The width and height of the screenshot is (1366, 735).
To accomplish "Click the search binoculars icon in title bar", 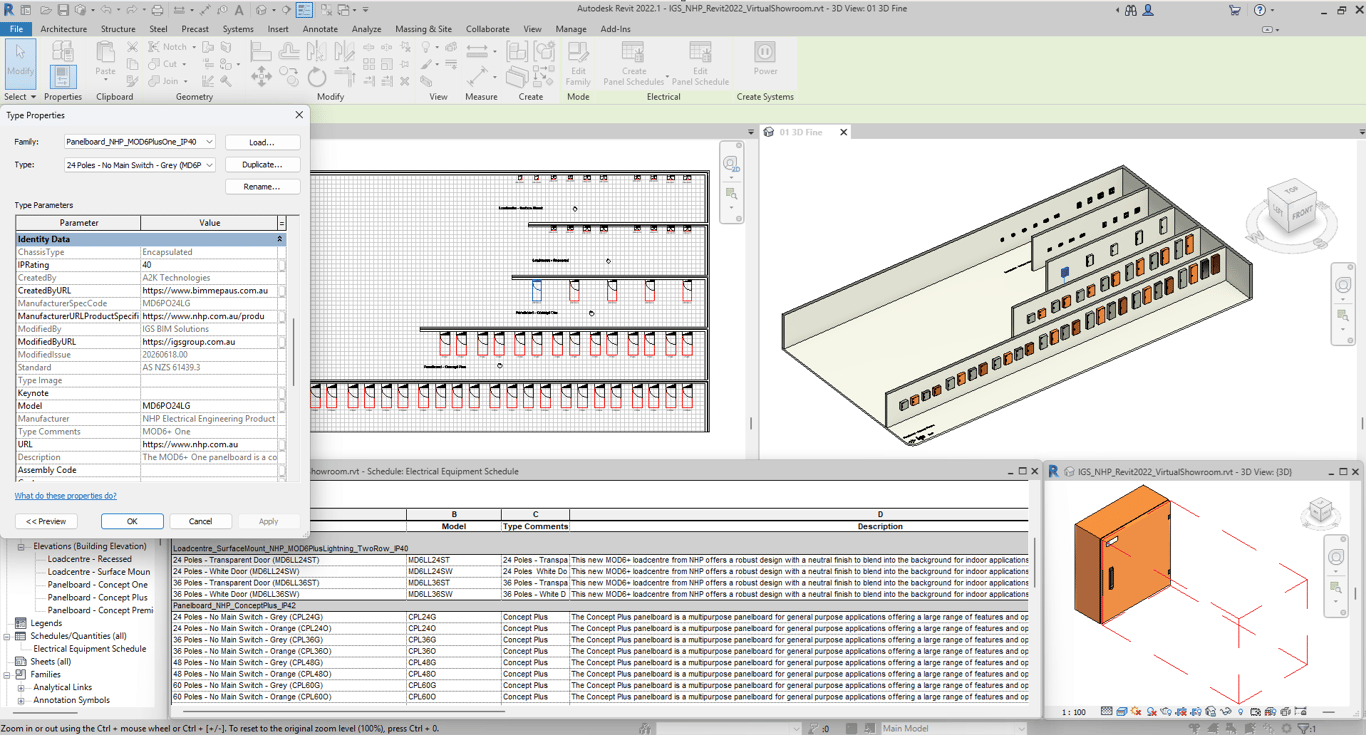I will [x=1131, y=10].
